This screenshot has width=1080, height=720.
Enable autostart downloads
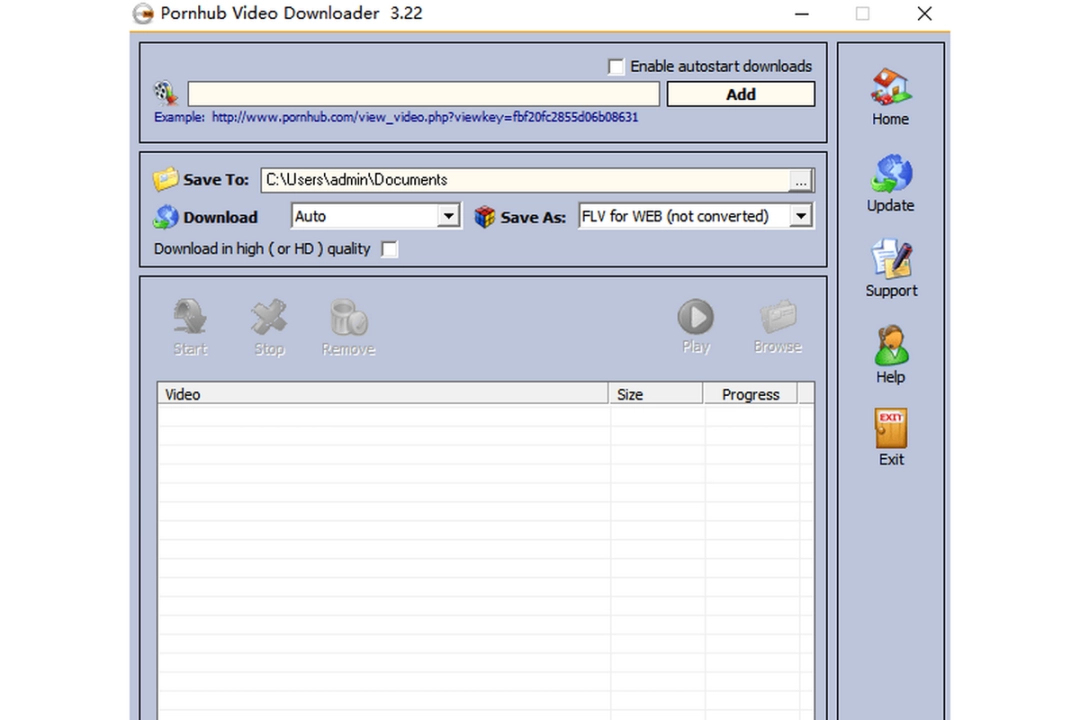pos(615,66)
